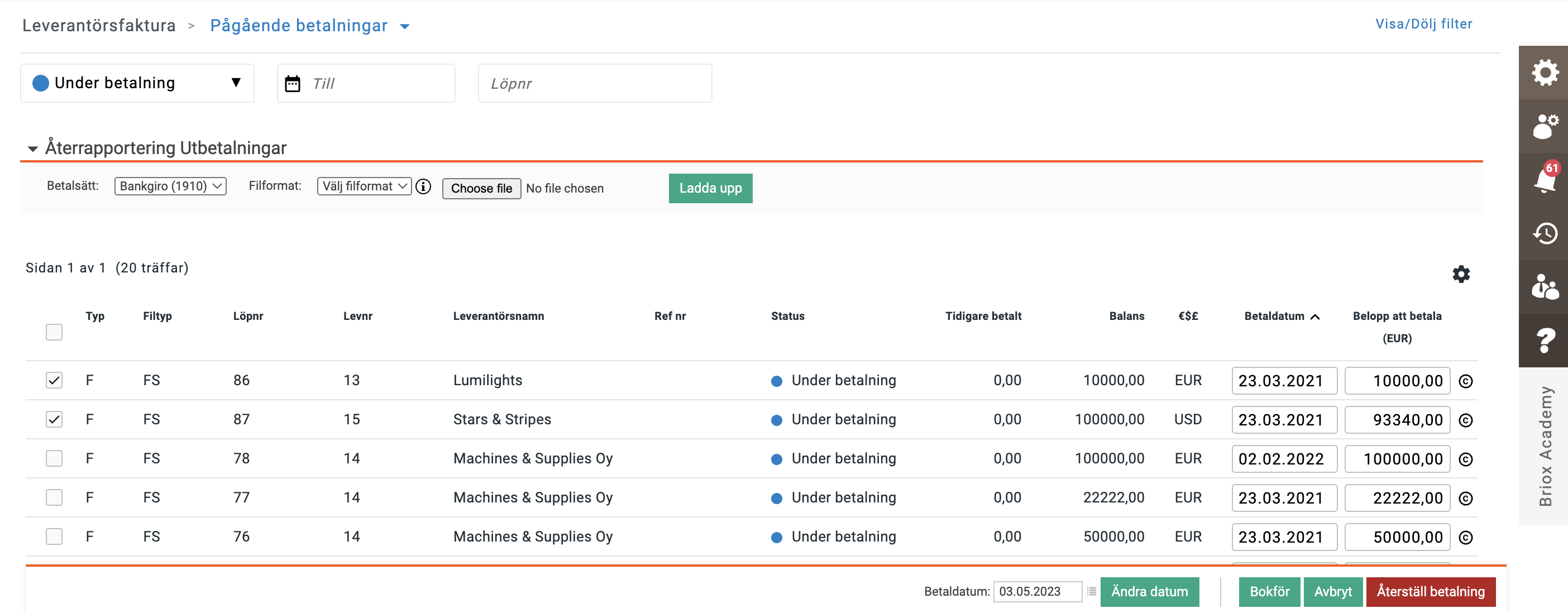The height and width of the screenshot is (613, 1568).
Task: Edit the Lumilights amount 10000,00
Action: [1397, 380]
